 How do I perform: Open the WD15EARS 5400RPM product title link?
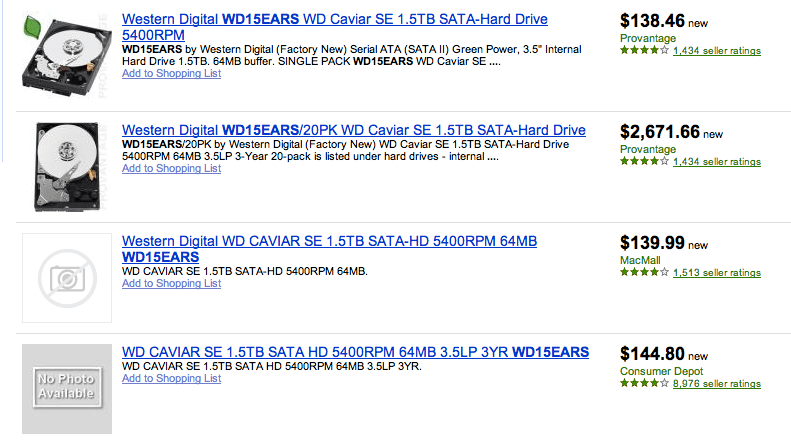[334, 27]
